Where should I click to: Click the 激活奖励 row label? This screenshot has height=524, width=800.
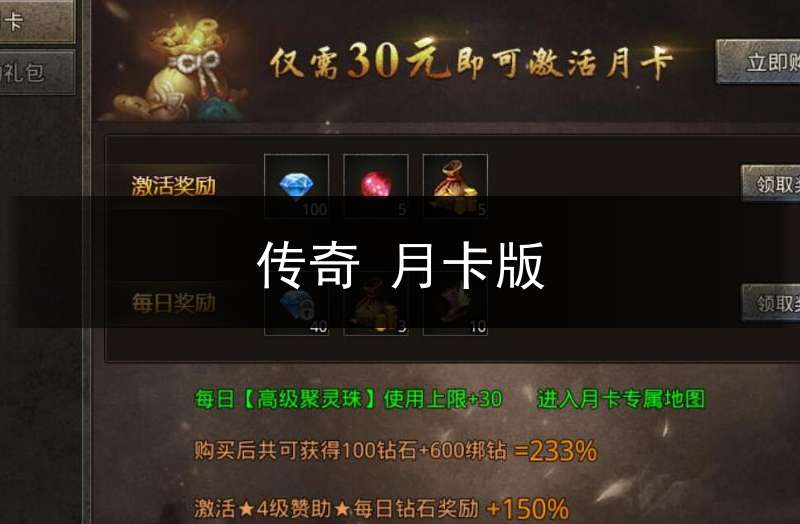coord(173,186)
